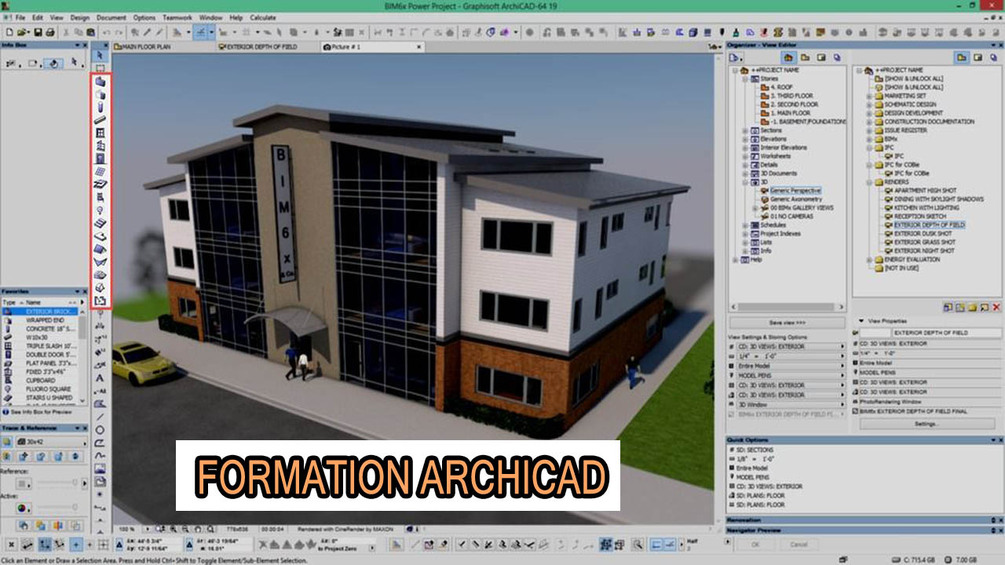Open the Entire Model dropdown in View Settings
1005x565 pixels.
click(792, 366)
